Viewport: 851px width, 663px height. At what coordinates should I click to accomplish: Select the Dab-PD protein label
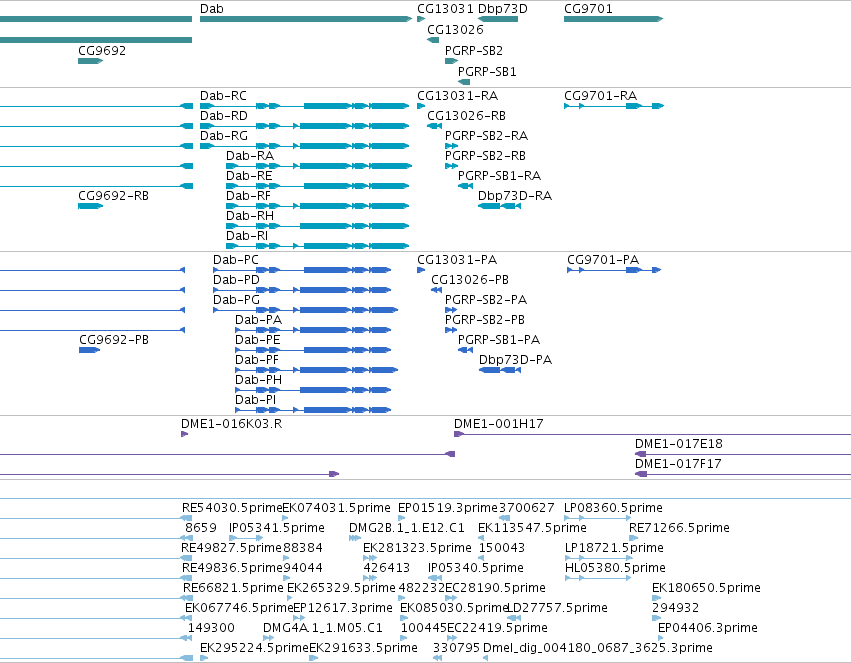(x=236, y=280)
